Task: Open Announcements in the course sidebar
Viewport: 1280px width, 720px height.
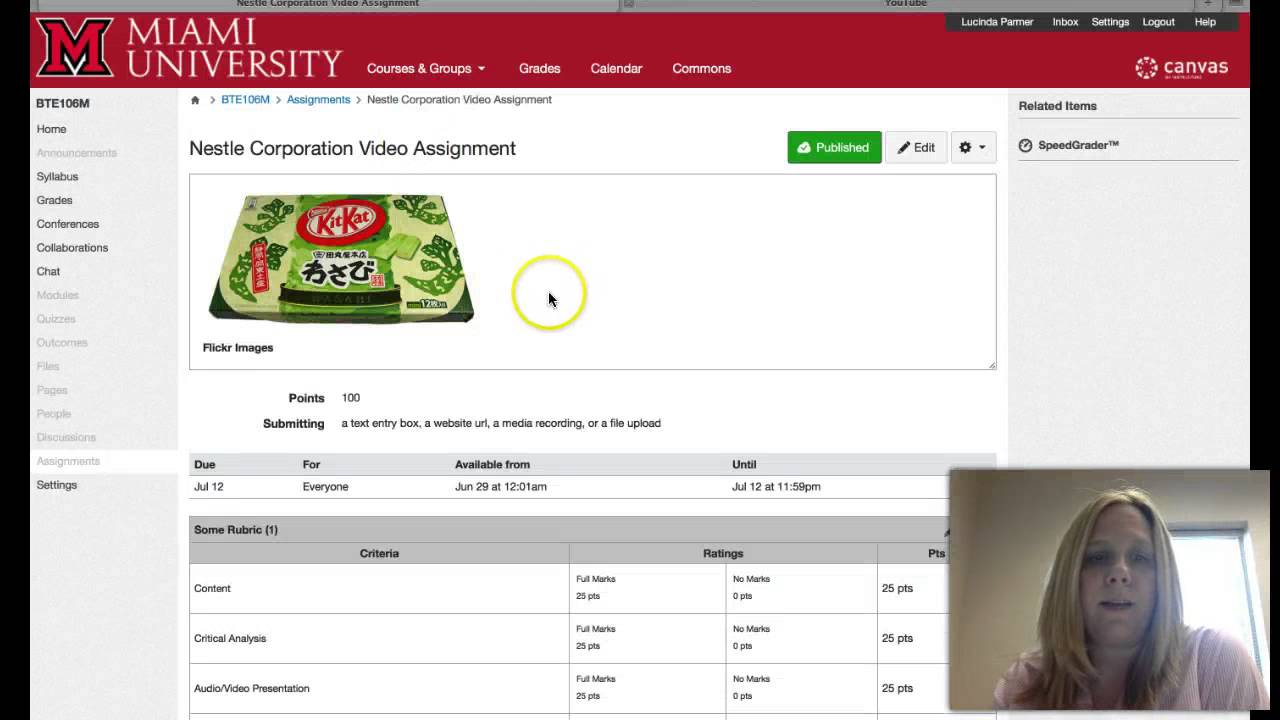Action: click(77, 153)
